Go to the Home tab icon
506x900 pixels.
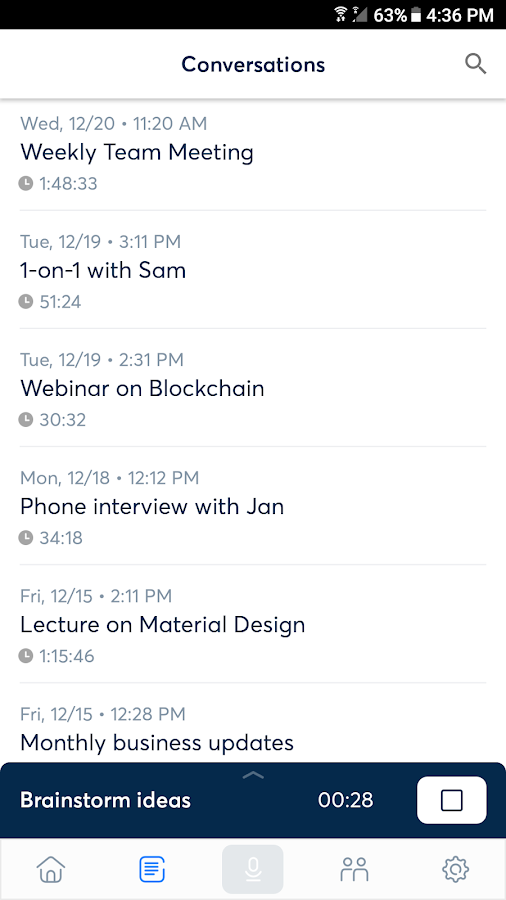[51, 869]
